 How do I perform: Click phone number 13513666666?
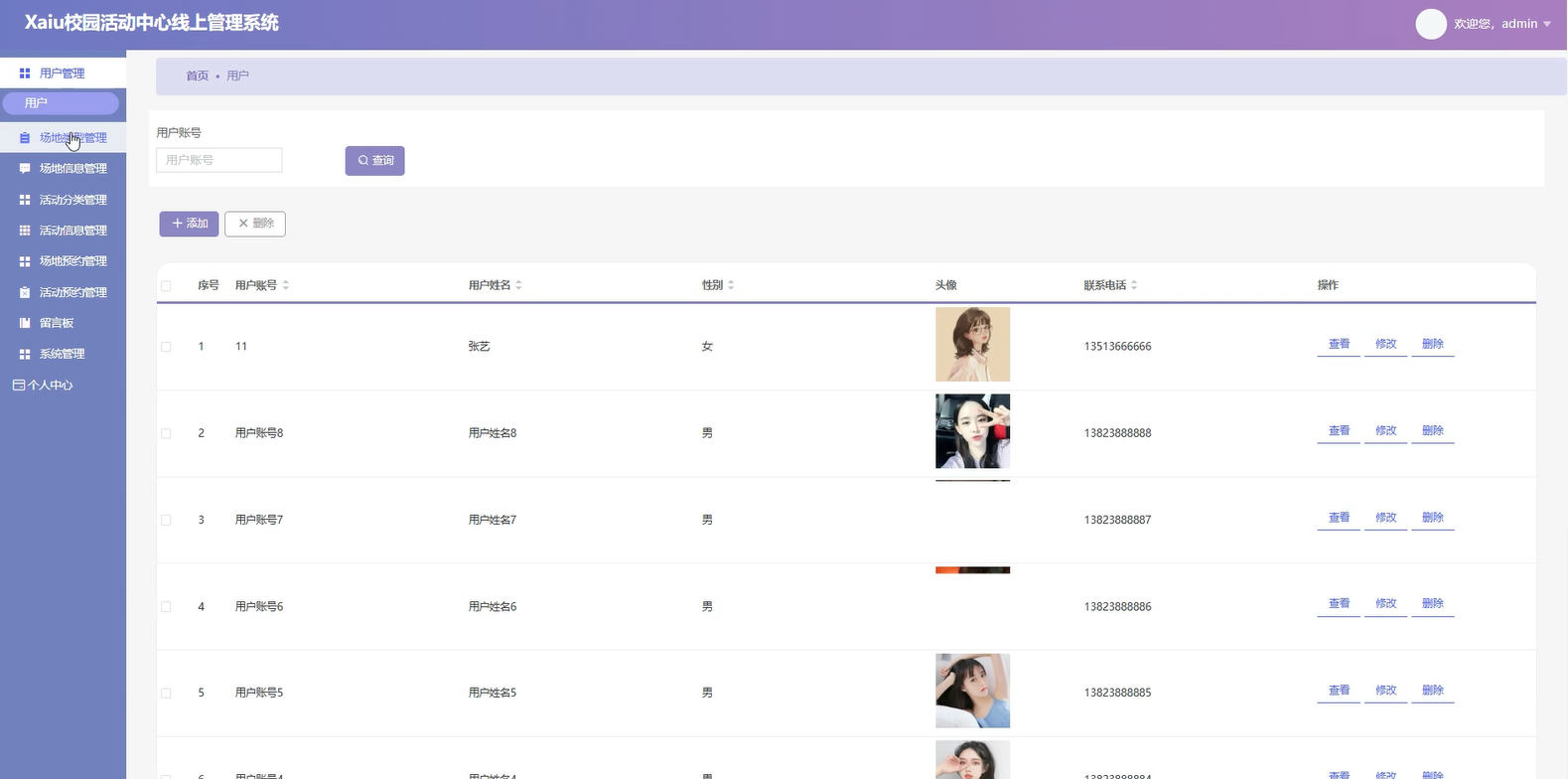pos(1117,347)
